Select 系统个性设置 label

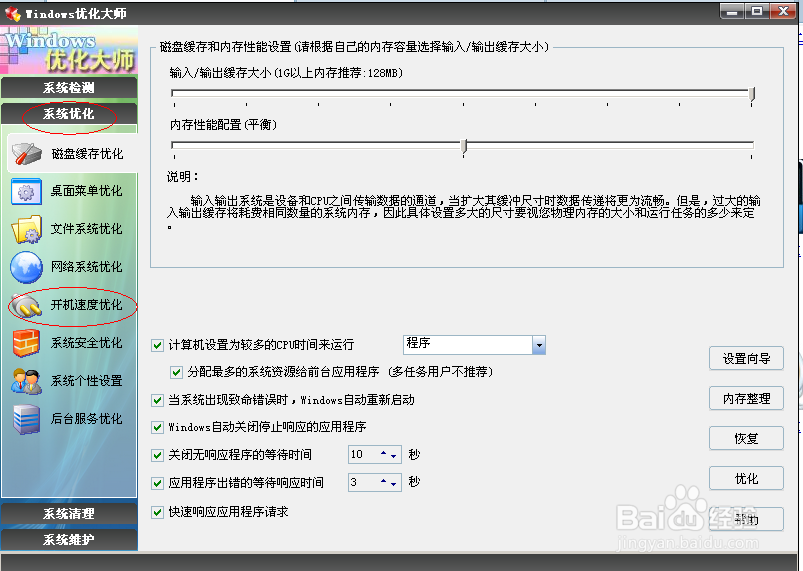point(87,380)
